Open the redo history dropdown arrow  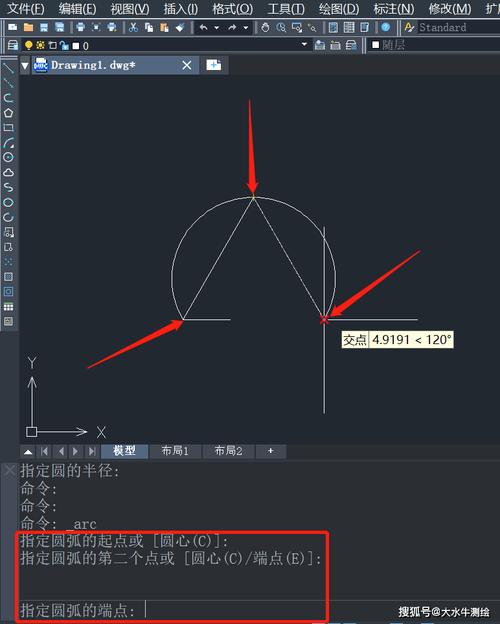click(x=246, y=27)
